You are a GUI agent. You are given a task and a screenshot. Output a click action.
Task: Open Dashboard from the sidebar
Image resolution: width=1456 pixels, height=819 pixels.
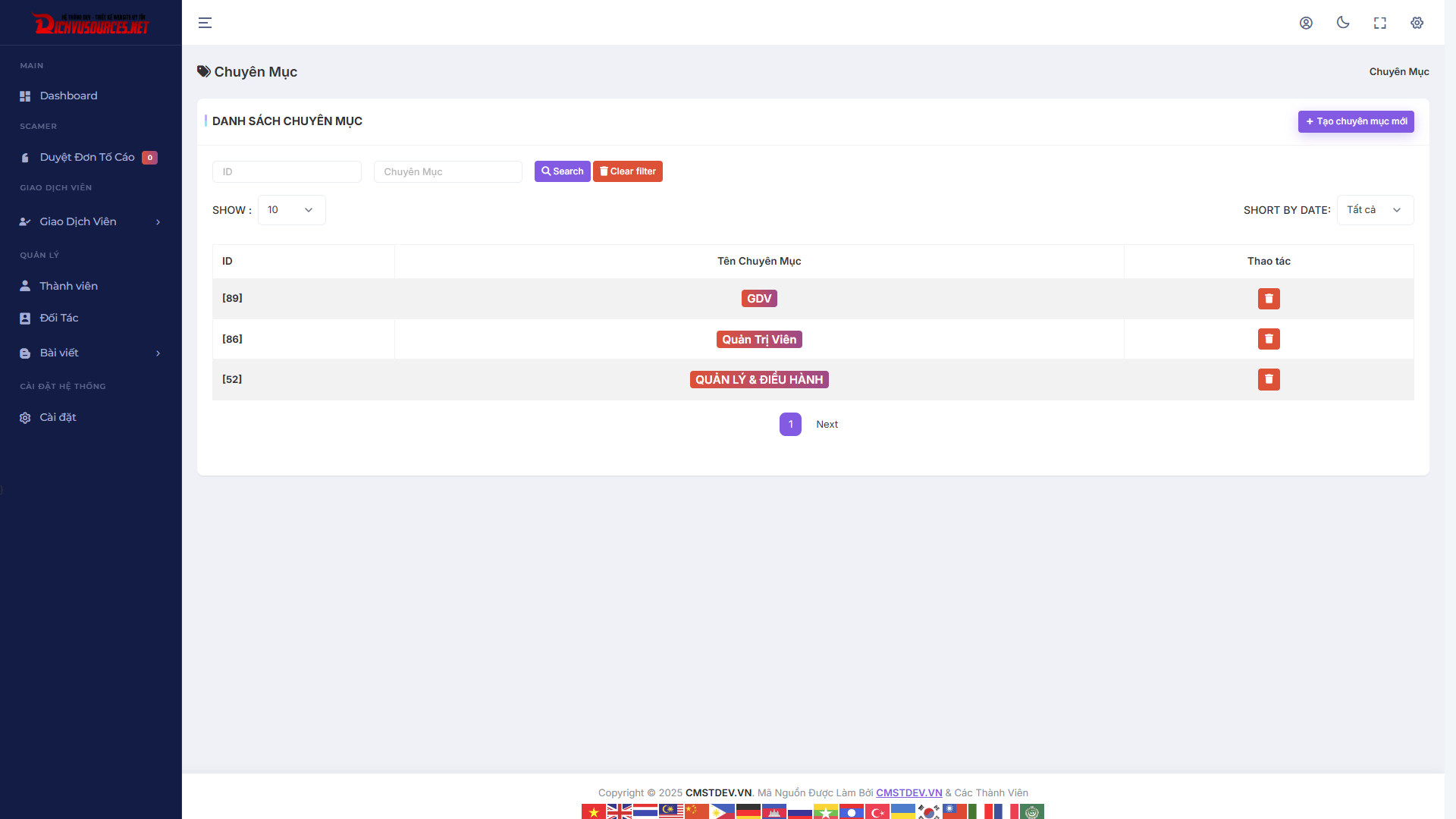68,96
